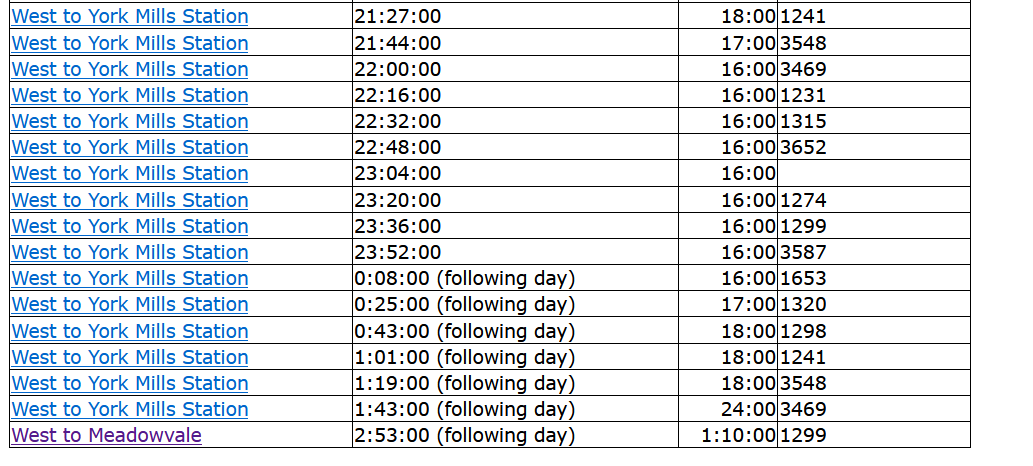Open York Mills link for 0:08:00 following day

pos(129,278)
